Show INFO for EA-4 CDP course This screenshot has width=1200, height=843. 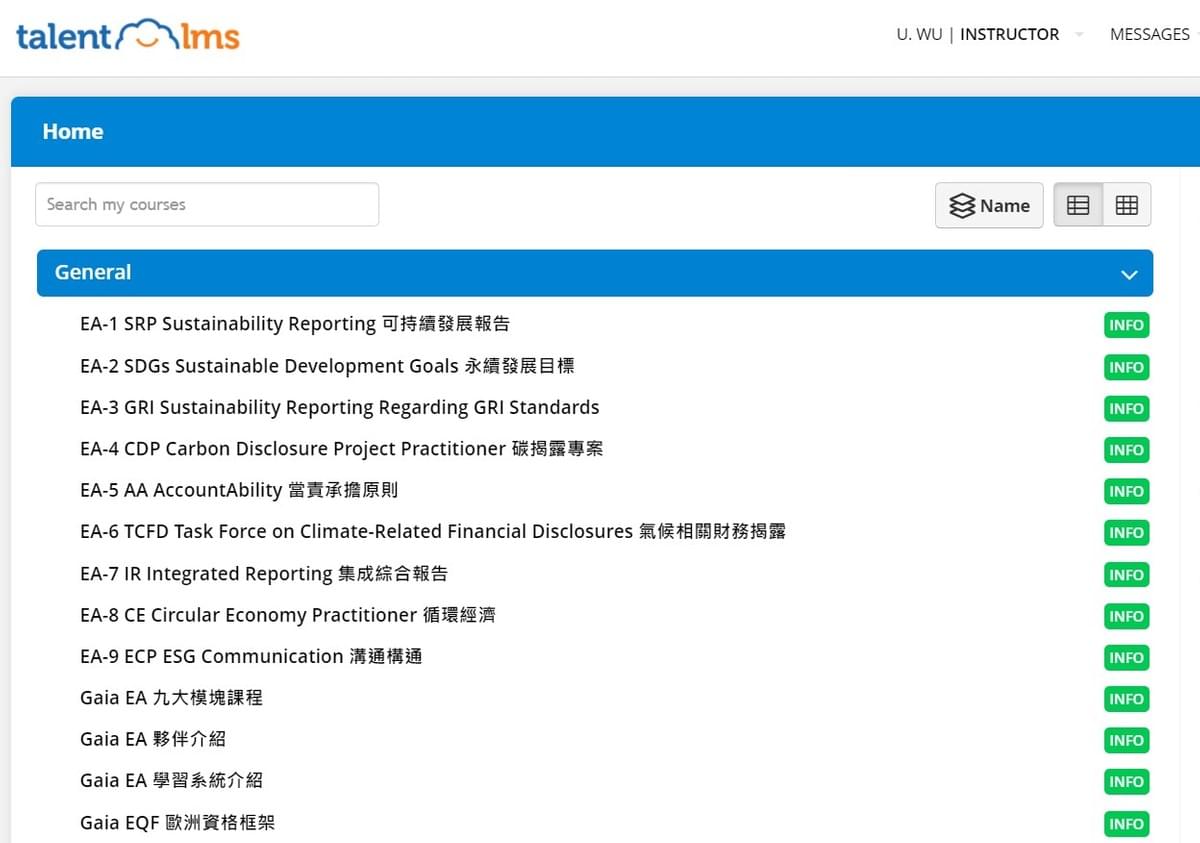coord(1126,450)
